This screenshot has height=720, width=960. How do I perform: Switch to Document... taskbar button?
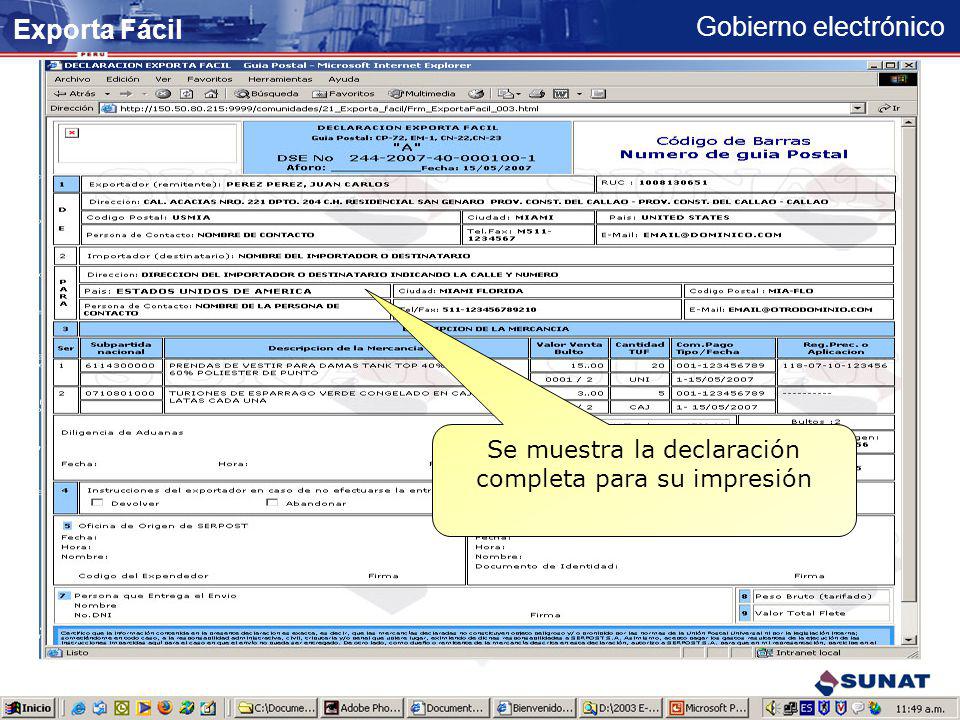[449, 708]
